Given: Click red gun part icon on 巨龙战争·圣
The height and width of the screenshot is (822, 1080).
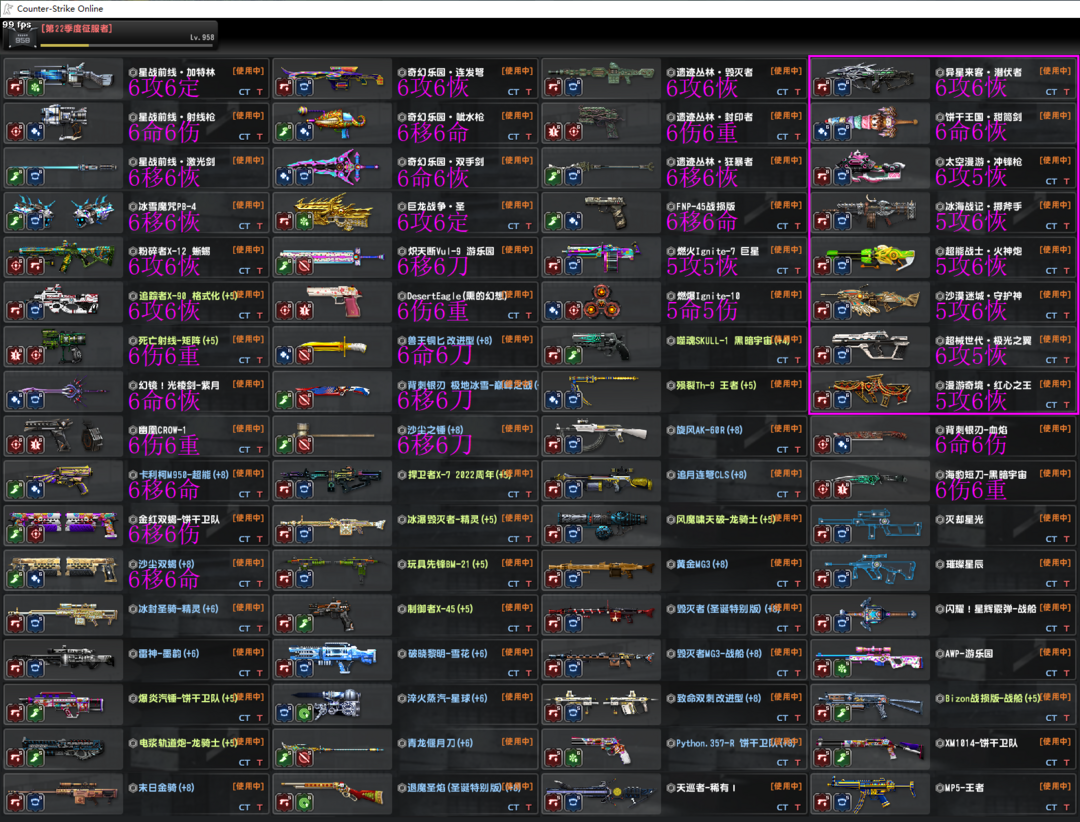Looking at the screenshot, I should click(284, 221).
